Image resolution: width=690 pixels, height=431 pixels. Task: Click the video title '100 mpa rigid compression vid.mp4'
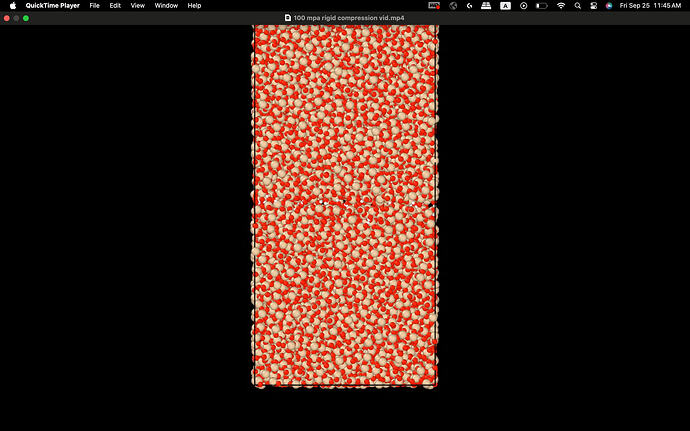coord(349,18)
